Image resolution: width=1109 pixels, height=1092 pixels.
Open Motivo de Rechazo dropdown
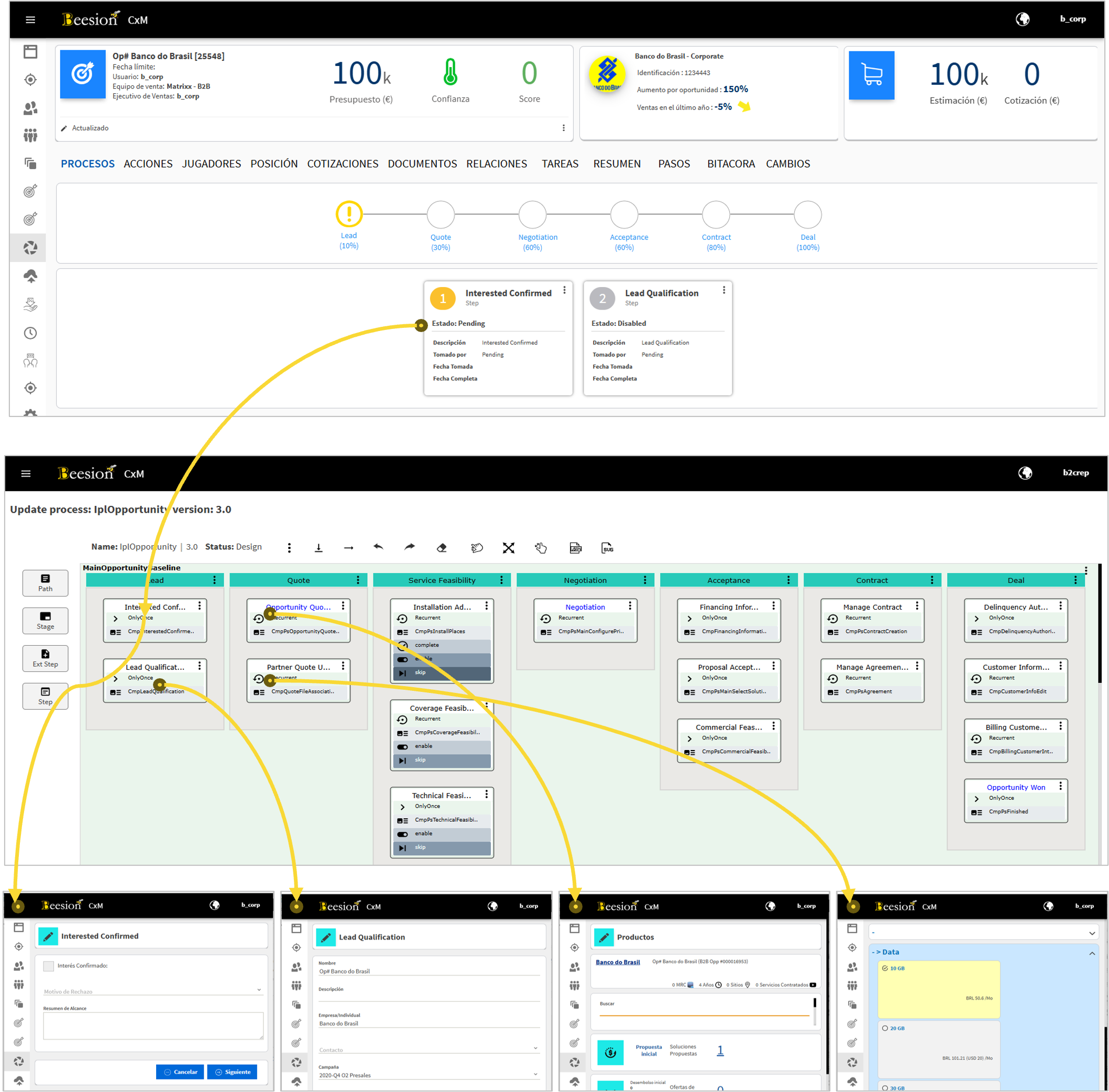tap(152, 990)
